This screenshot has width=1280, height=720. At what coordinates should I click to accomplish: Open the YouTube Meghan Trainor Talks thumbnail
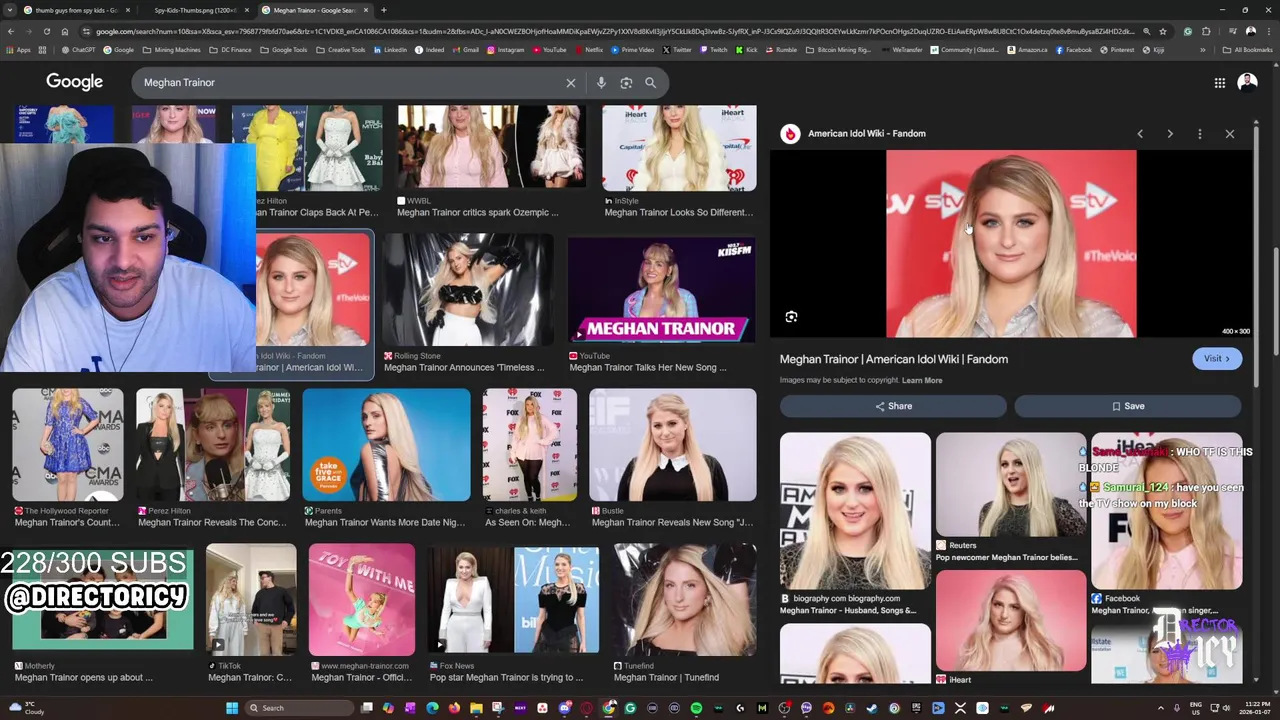tap(662, 290)
